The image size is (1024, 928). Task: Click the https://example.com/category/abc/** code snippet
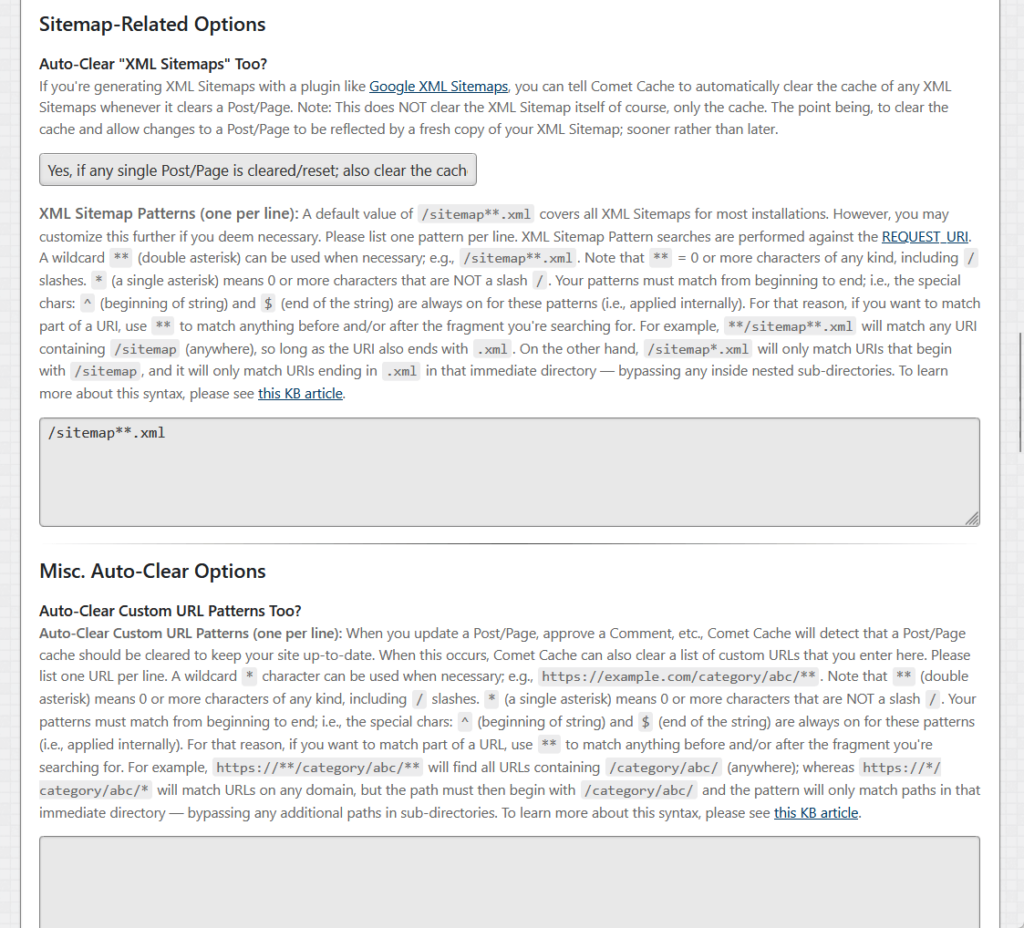[679, 677]
